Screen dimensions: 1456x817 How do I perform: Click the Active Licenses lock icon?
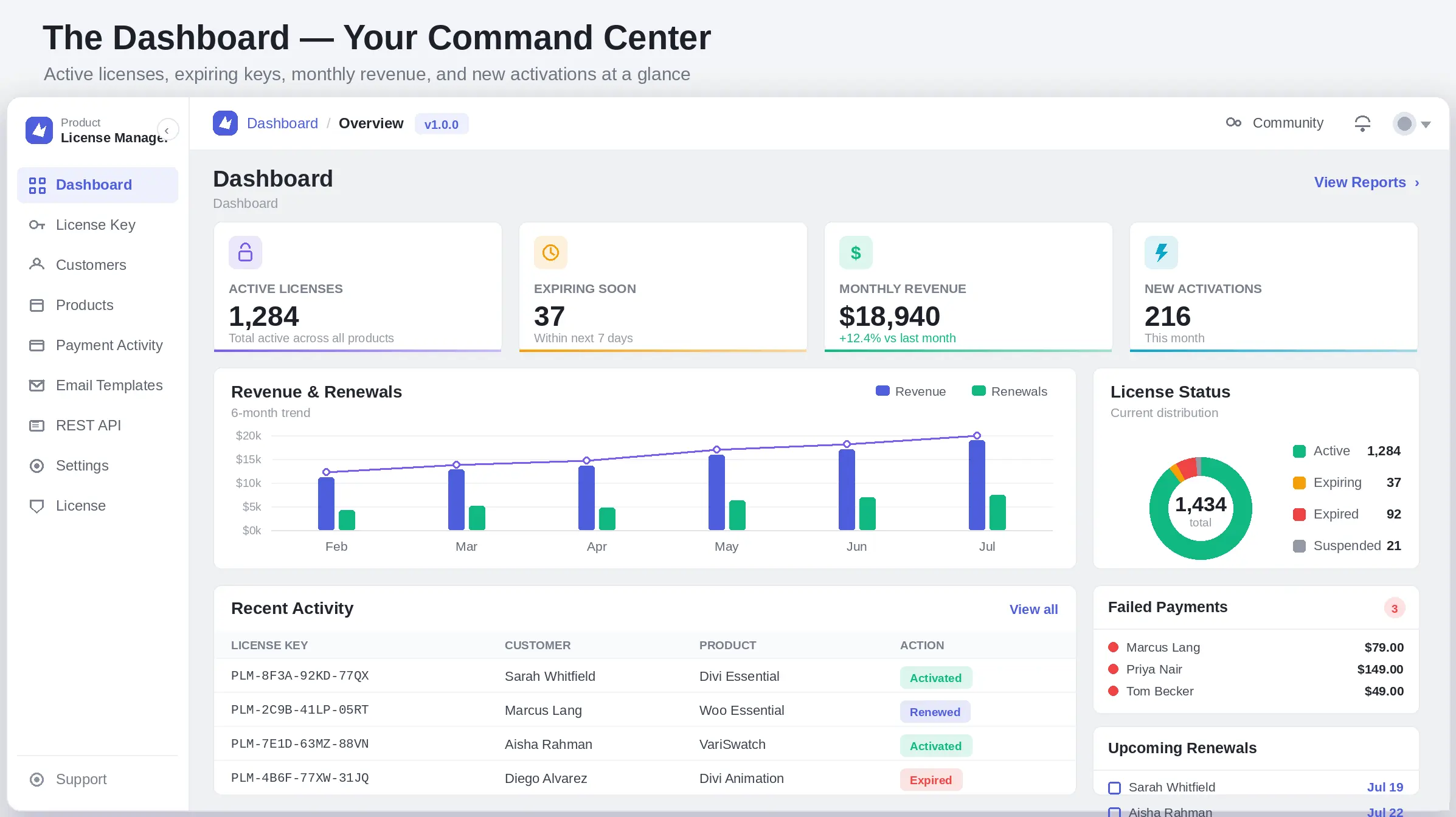click(245, 252)
